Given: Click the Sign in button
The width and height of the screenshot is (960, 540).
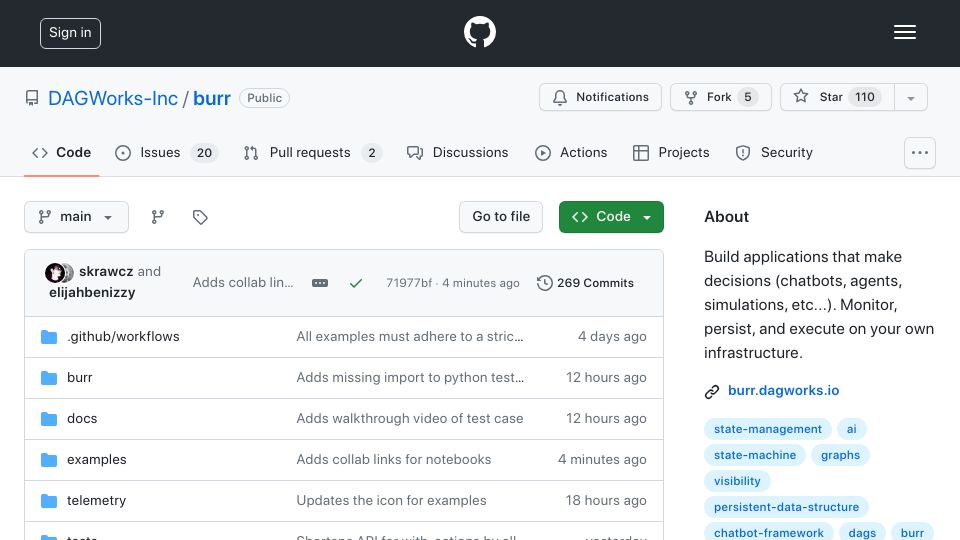Looking at the screenshot, I should click(70, 33).
